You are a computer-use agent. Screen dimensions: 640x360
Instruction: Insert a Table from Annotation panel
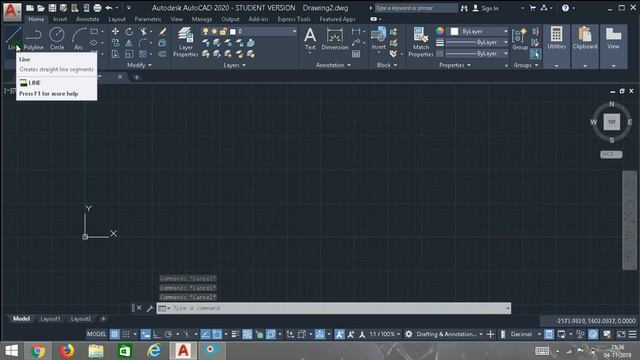[356, 54]
